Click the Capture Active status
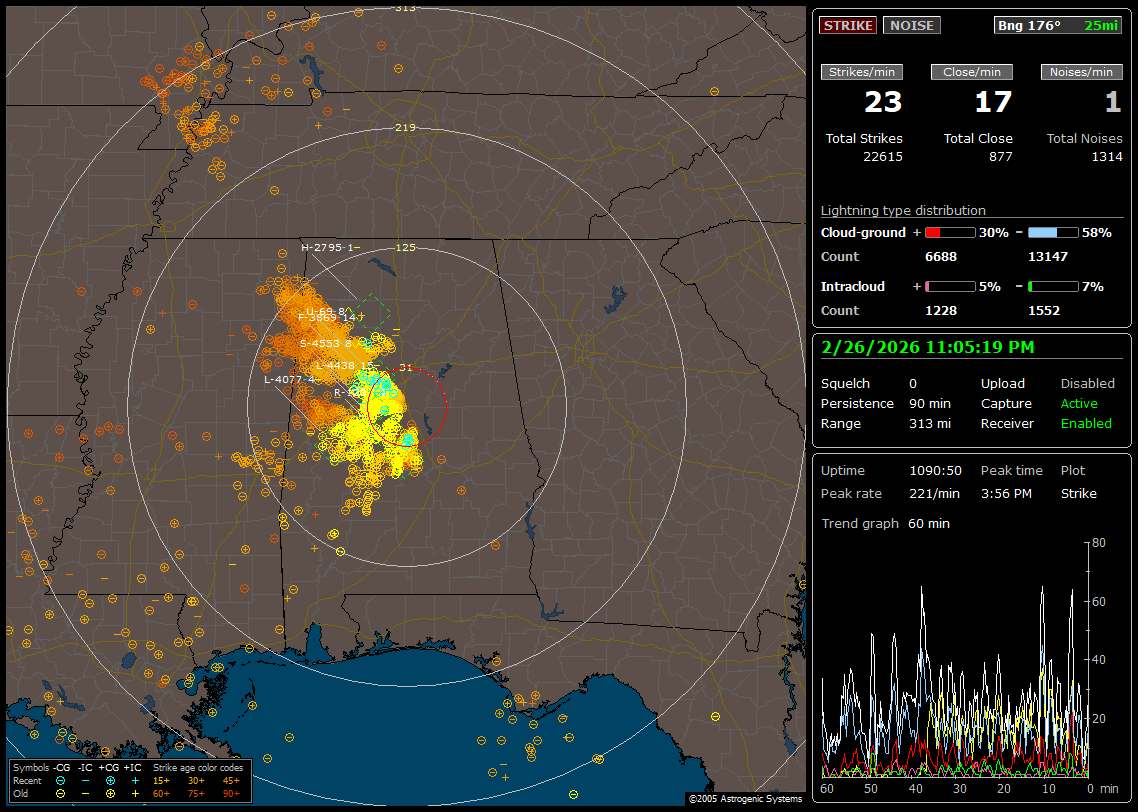This screenshot has width=1138, height=812. tap(1079, 404)
